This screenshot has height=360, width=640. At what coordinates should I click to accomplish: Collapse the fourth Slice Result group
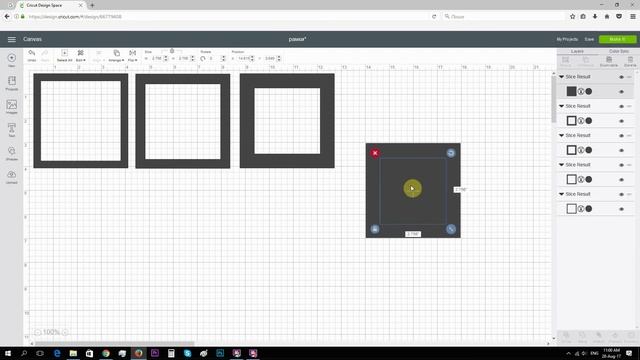[x=562, y=165]
